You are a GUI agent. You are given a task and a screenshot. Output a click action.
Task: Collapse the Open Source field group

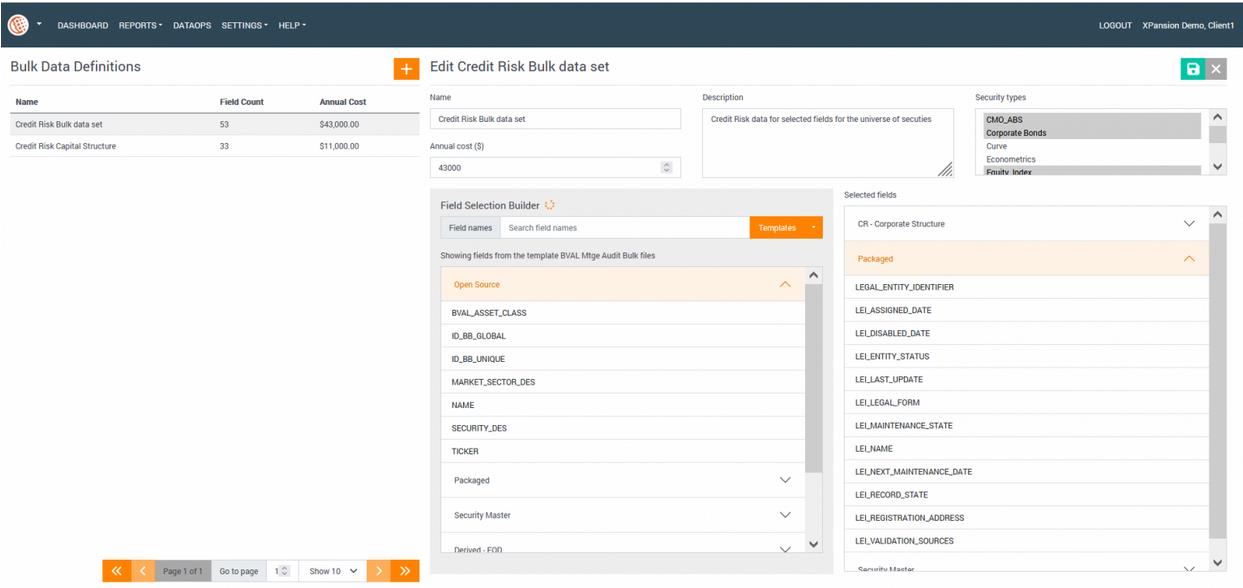(784, 285)
